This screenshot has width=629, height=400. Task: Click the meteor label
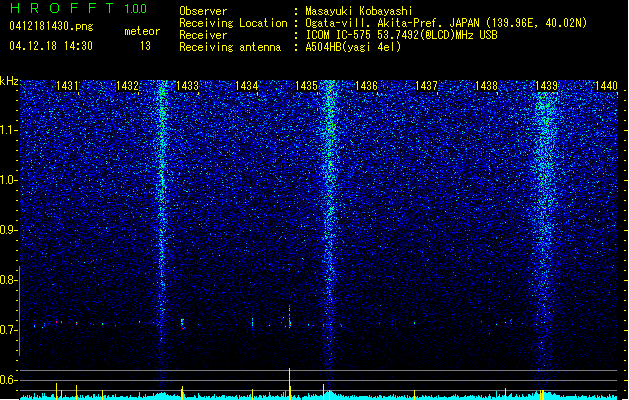click(x=142, y=31)
